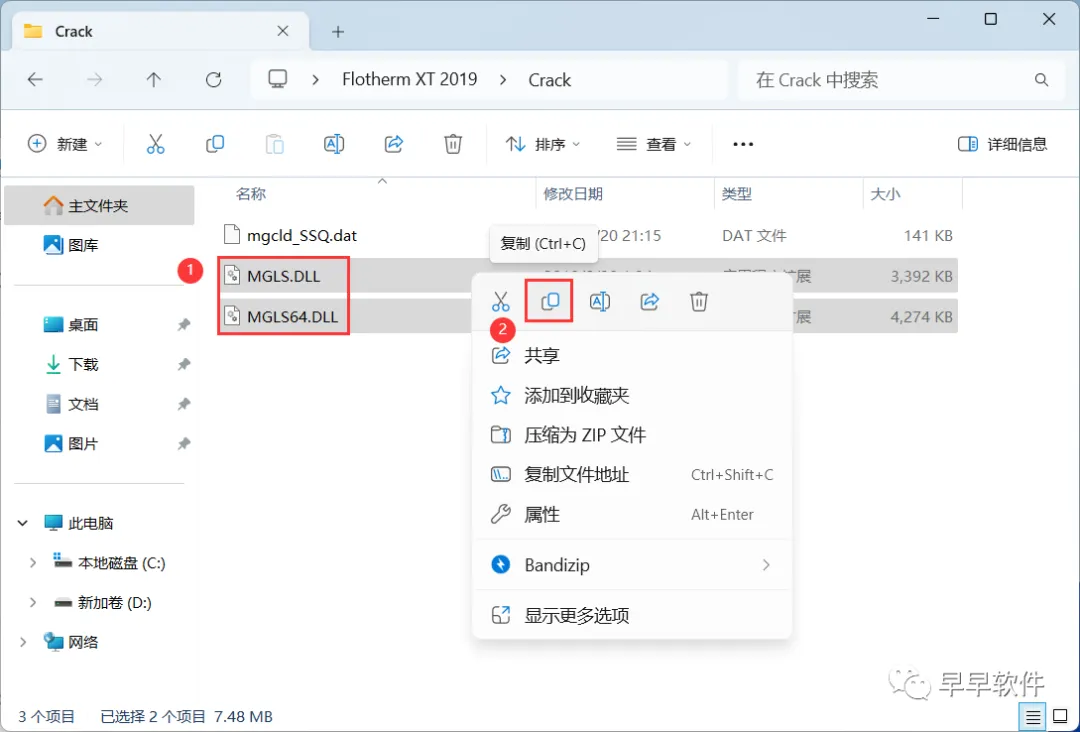Switch to large icons view in status bar
1080x732 pixels.
tap(1061, 717)
